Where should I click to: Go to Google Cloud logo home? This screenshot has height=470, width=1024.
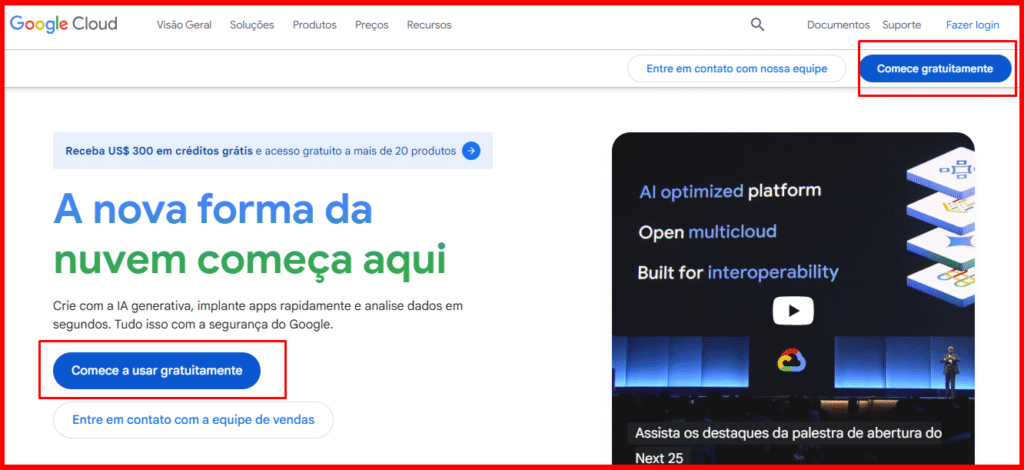(63, 24)
